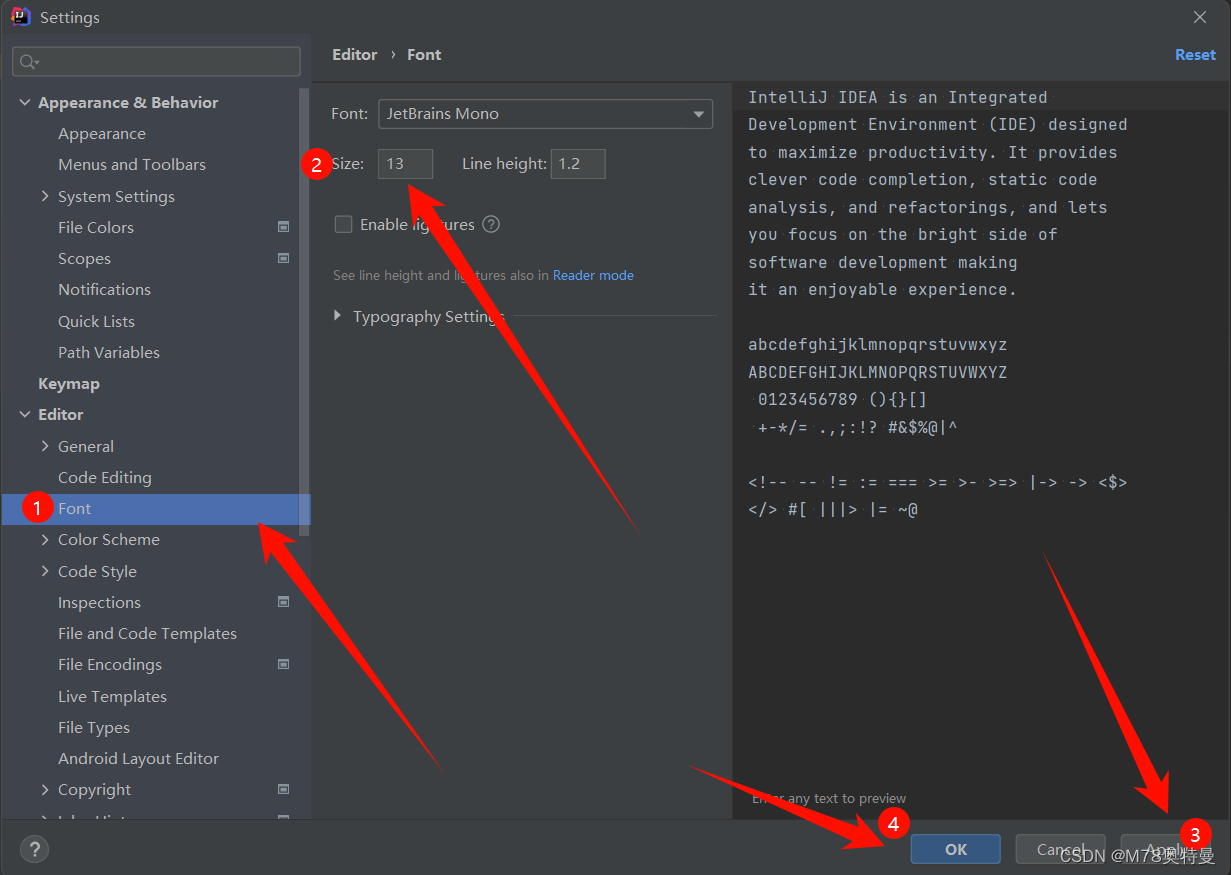The width and height of the screenshot is (1231, 875).
Task: Select Live Templates item
Action: 112,696
